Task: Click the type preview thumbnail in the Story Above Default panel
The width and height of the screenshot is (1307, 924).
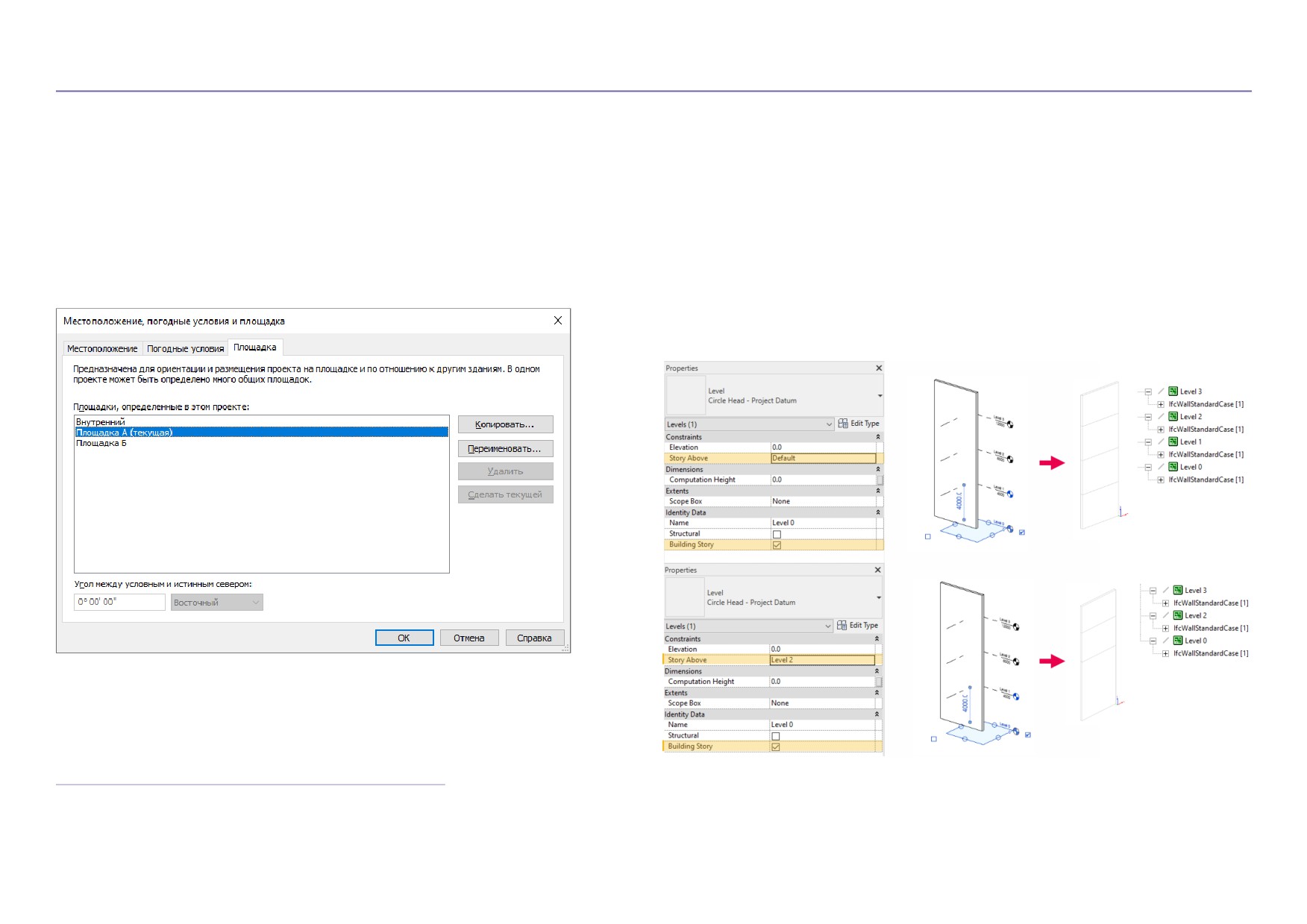Action: point(686,395)
